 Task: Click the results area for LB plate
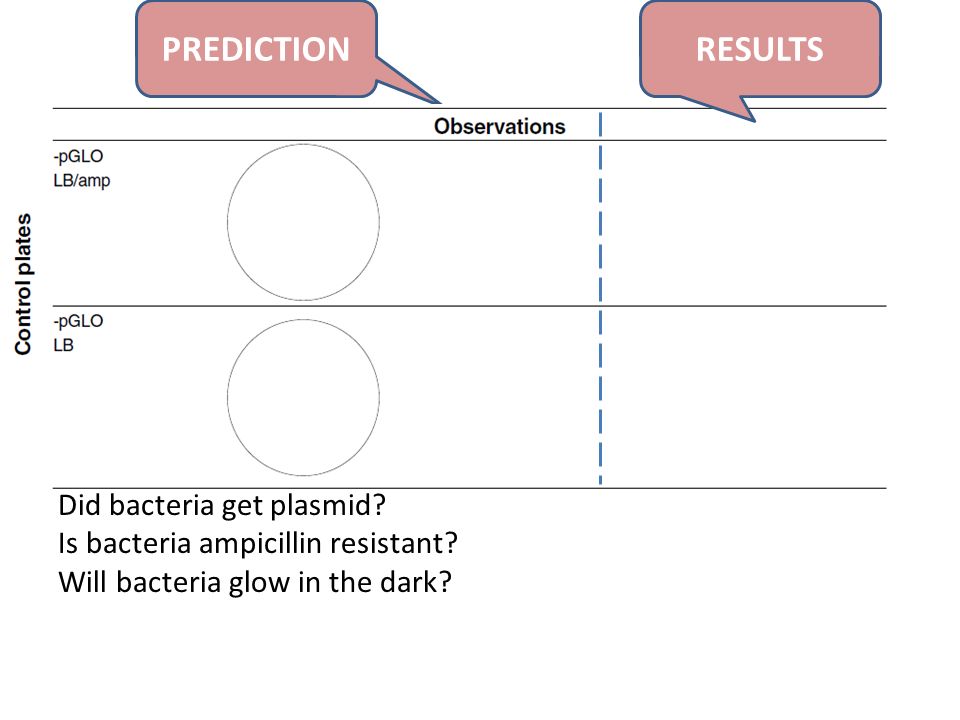coord(744,397)
